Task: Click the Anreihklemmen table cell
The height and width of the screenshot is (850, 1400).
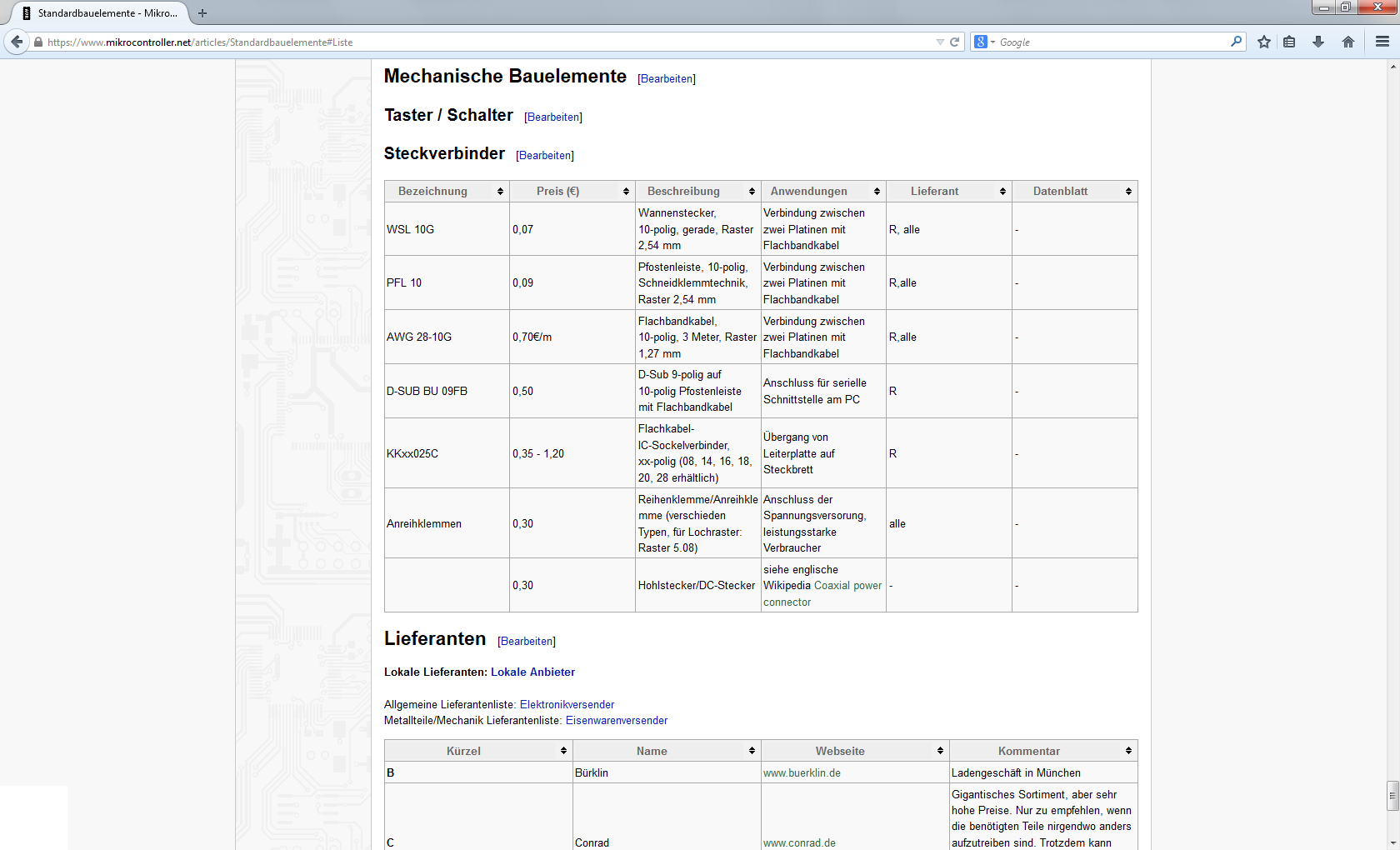Action: tap(447, 523)
